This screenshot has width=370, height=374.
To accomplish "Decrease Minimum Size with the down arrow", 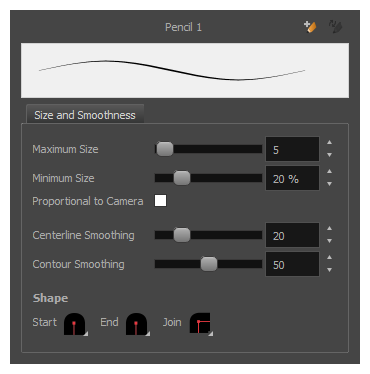I will coord(329,184).
